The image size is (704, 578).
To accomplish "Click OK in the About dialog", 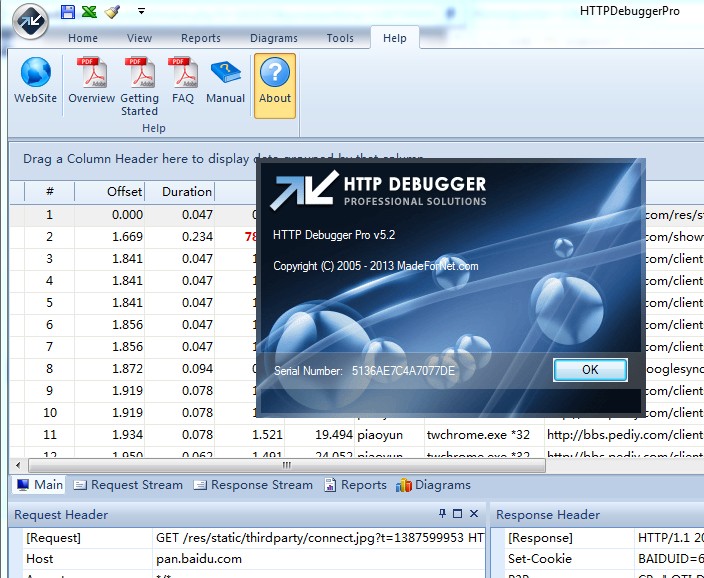I will tap(590, 370).
